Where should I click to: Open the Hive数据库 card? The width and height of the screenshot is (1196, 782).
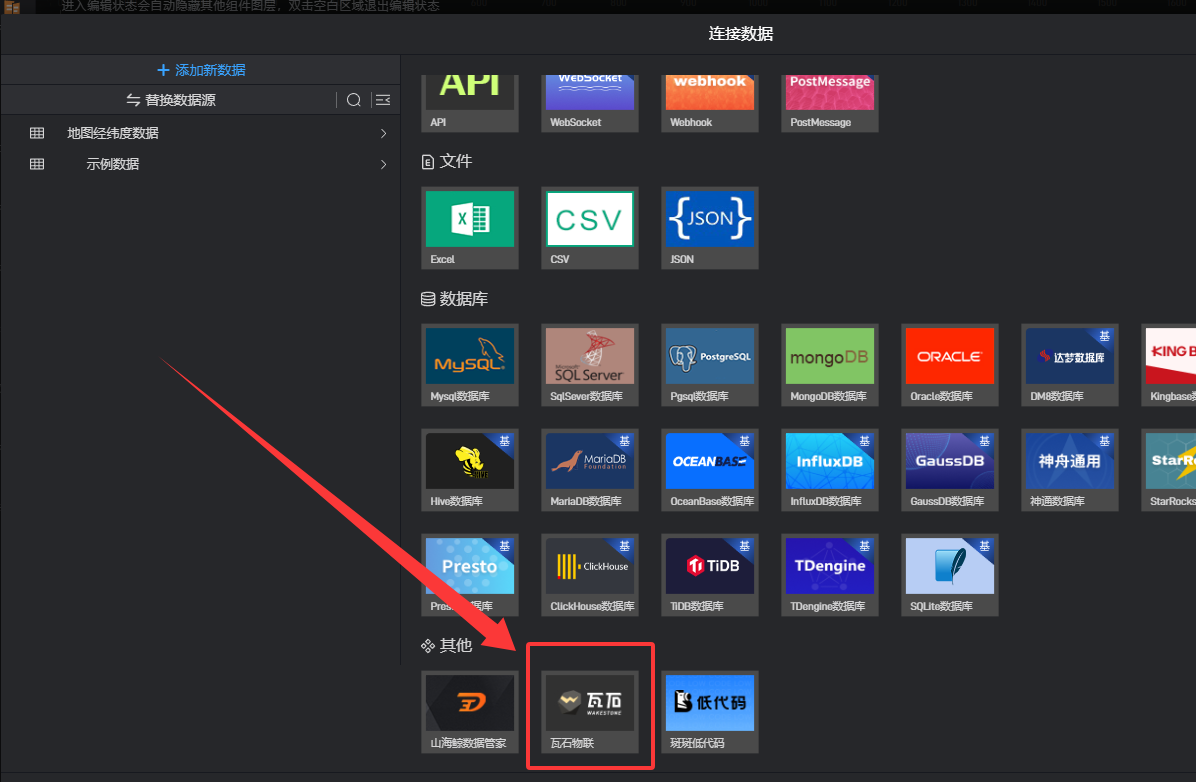(469, 470)
